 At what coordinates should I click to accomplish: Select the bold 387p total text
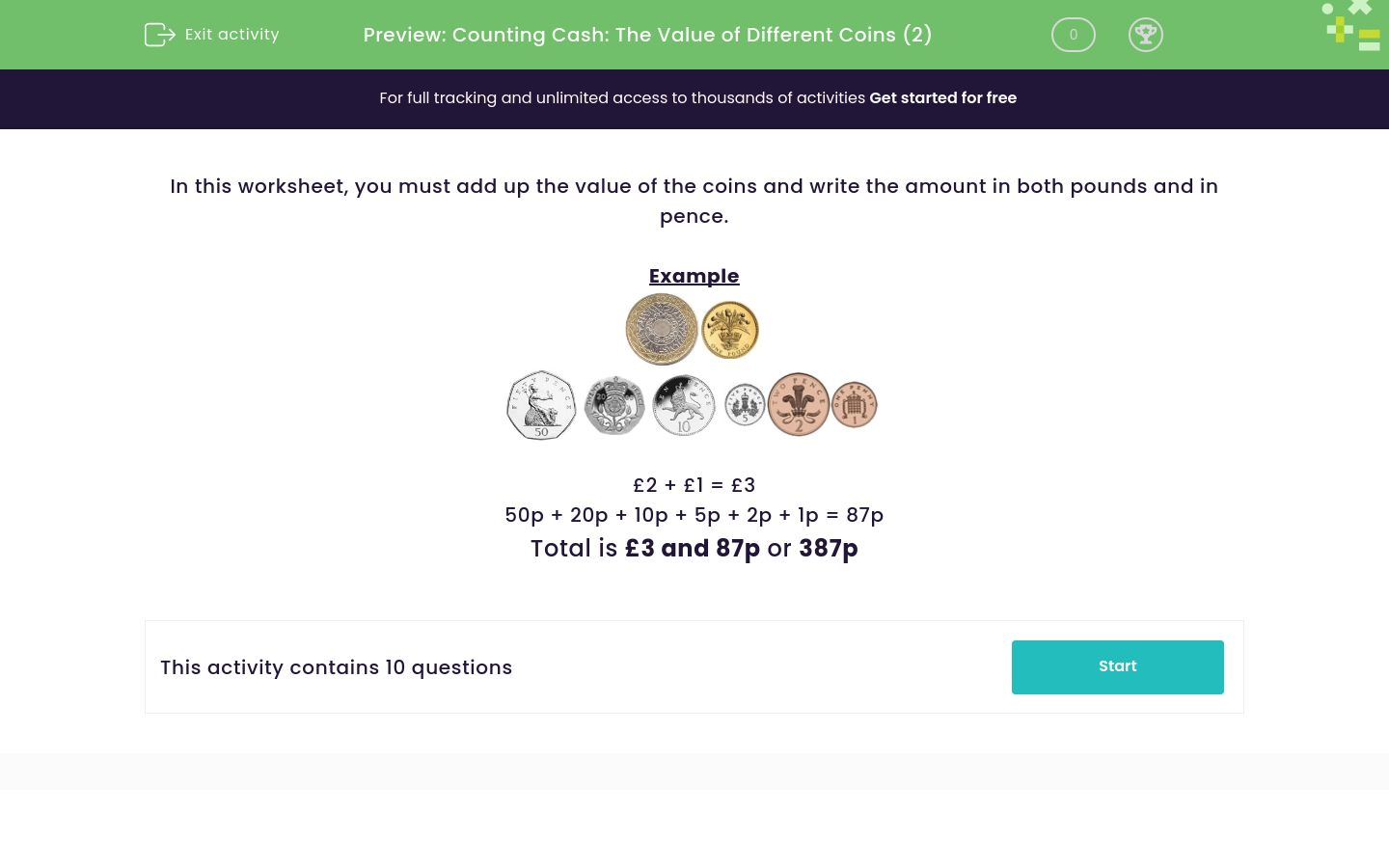[828, 549]
